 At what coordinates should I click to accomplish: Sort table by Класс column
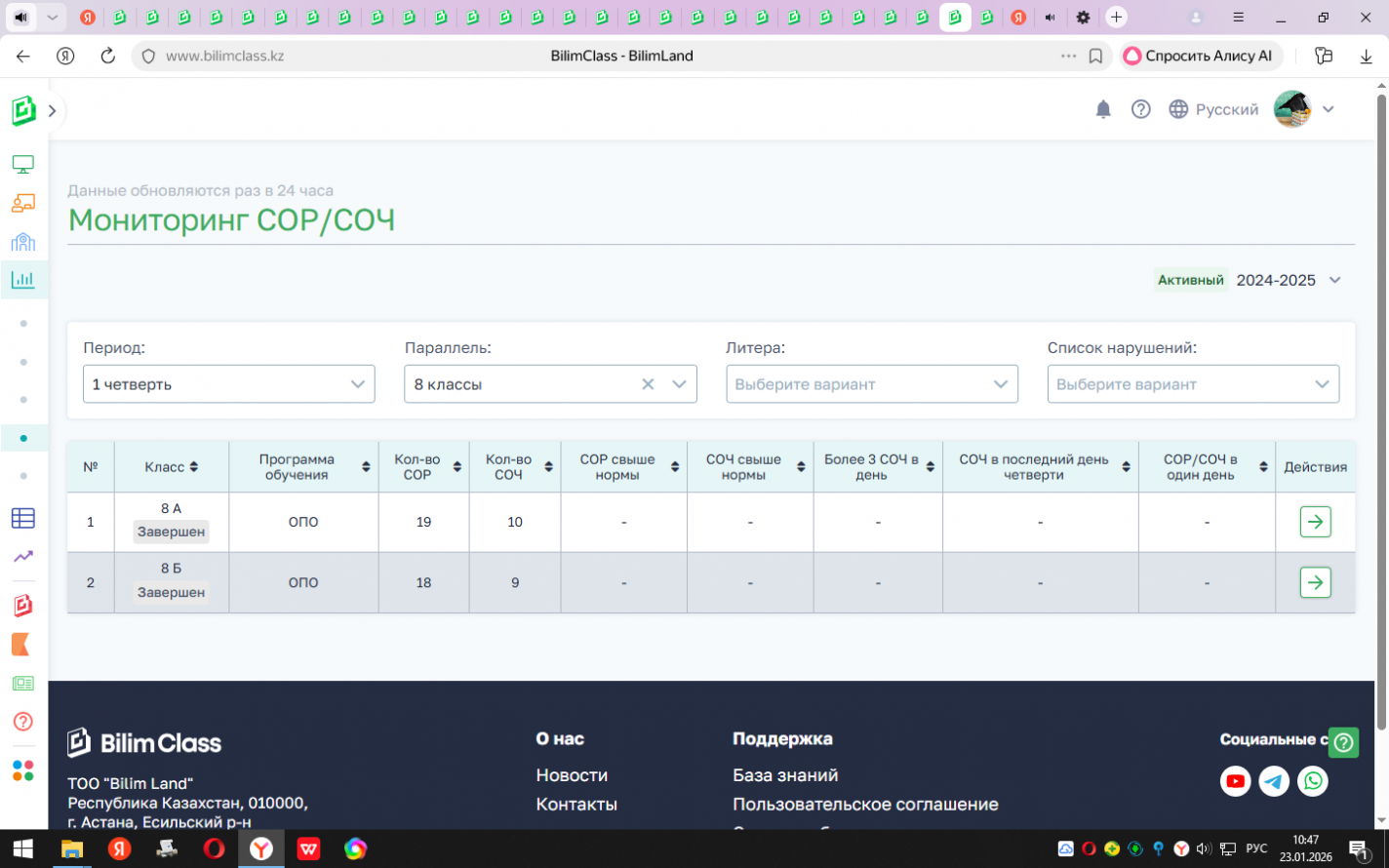coord(194,467)
